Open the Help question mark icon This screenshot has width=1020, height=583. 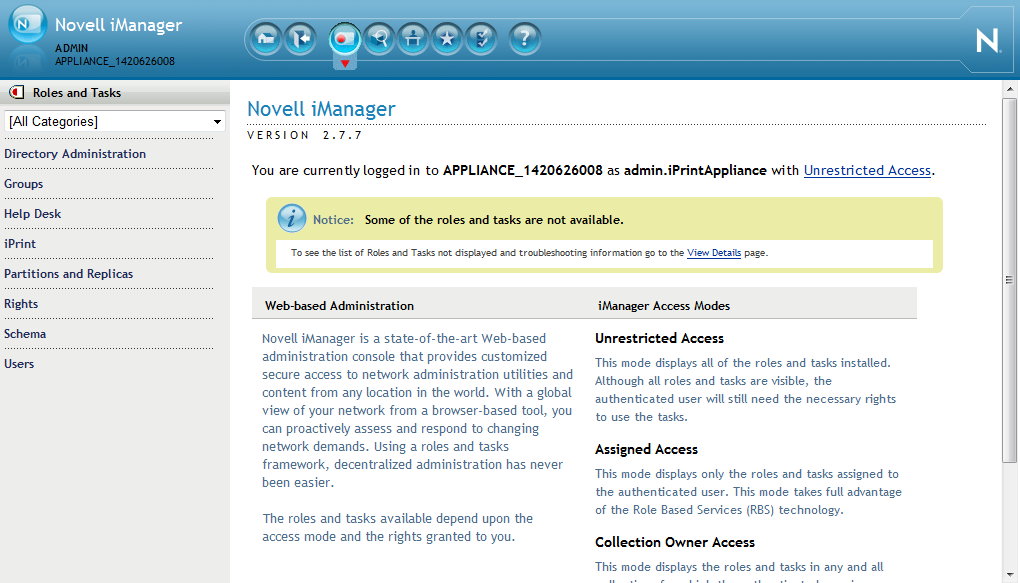524,39
